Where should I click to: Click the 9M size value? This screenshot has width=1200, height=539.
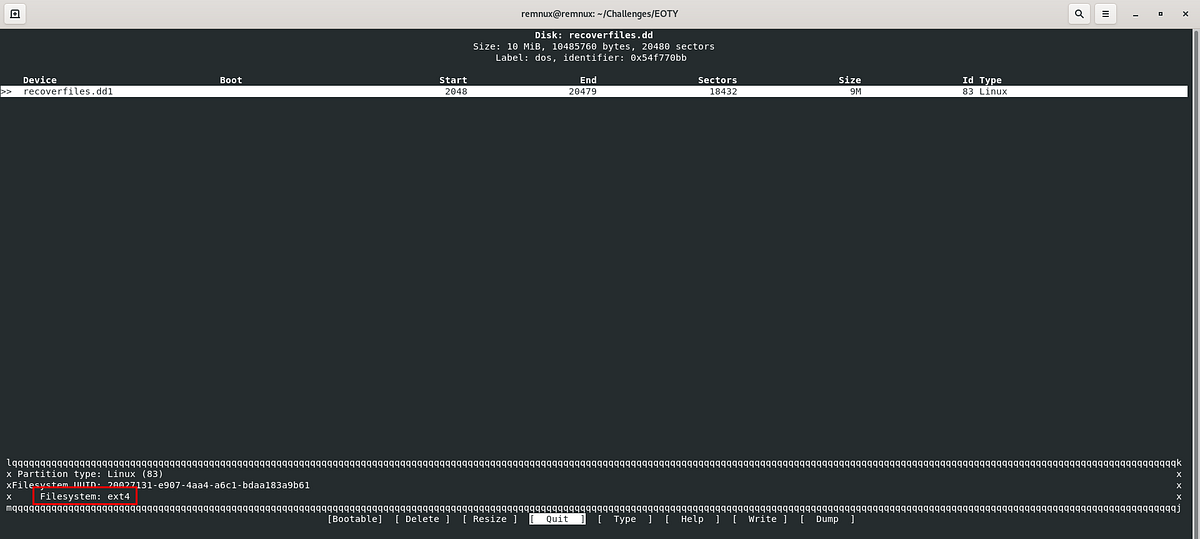856,91
